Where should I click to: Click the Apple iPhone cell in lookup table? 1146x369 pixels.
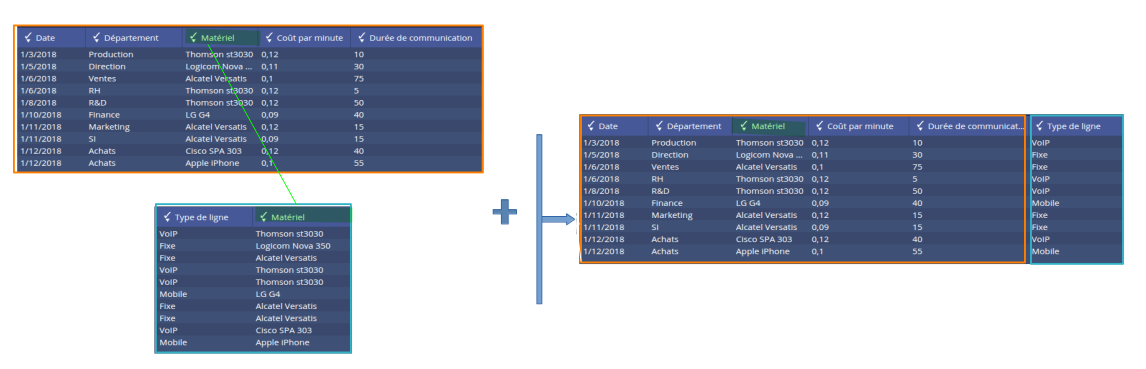coord(282,343)
